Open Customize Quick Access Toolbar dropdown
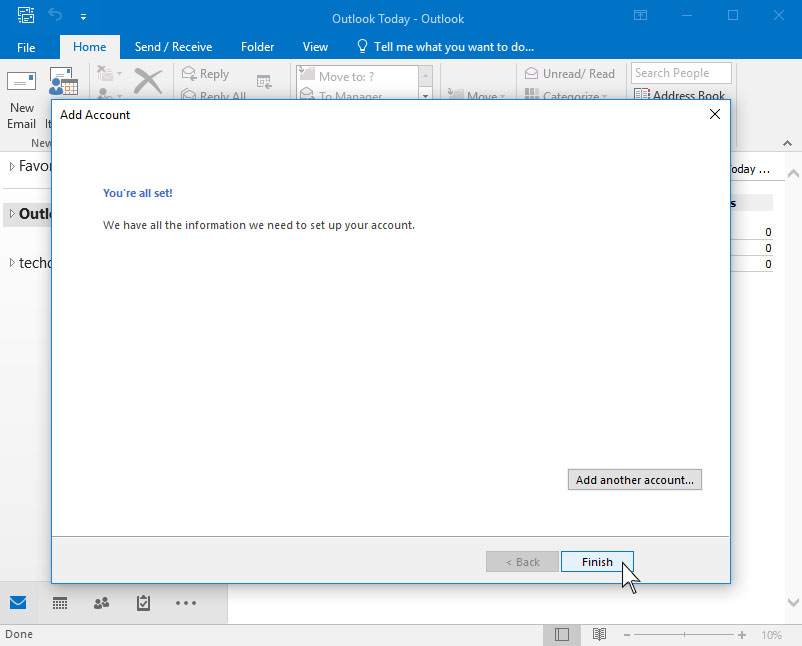Viewport: 802px width, 646px height. pyautogui.click(x=83, y=17)
